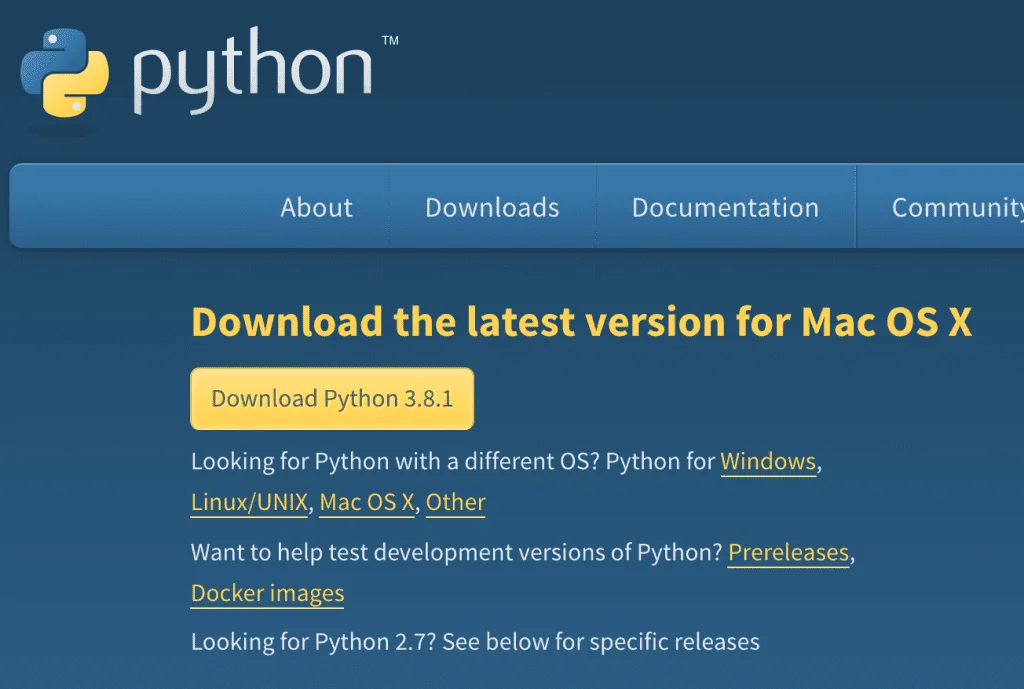
Task: Click the Python 2.7 releases notice text
Action: 474,641
